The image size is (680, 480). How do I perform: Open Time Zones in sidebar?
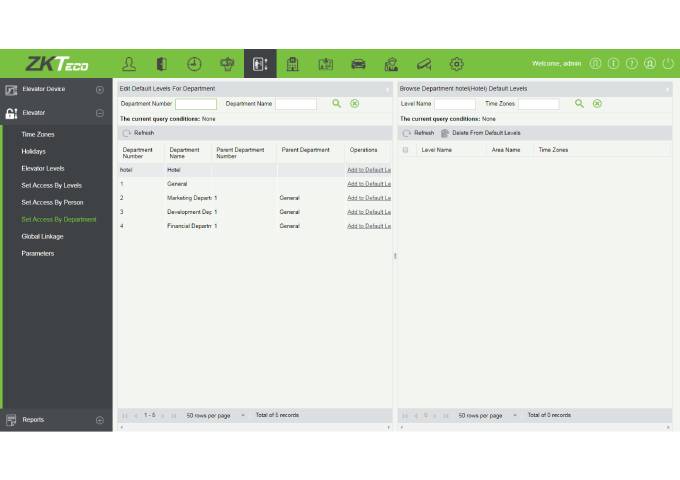coord(38,134)
